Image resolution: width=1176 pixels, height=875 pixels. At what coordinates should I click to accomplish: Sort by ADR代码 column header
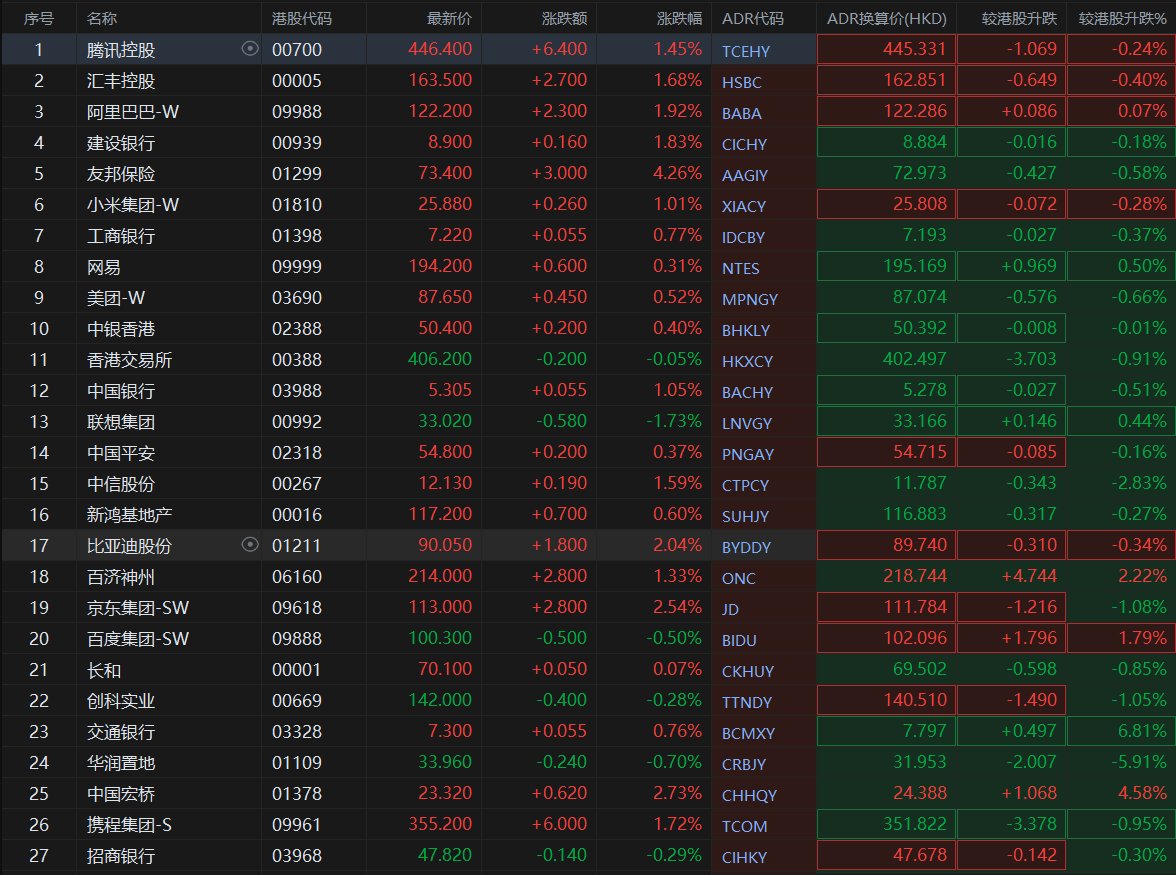[x=752, y=18]
